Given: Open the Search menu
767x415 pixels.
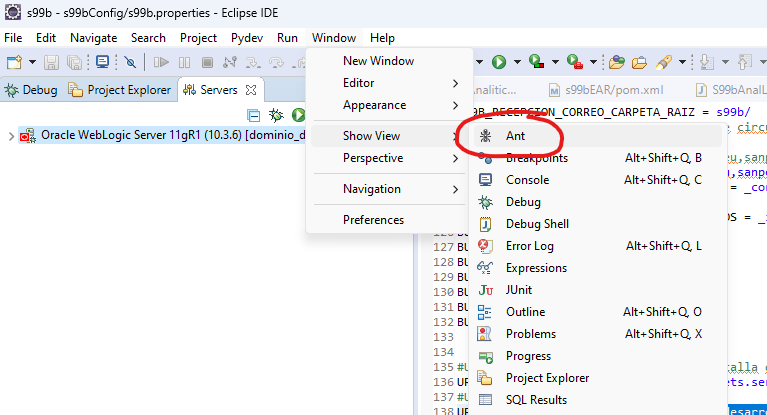Looking at the screenshot, I should click(148, 38).
